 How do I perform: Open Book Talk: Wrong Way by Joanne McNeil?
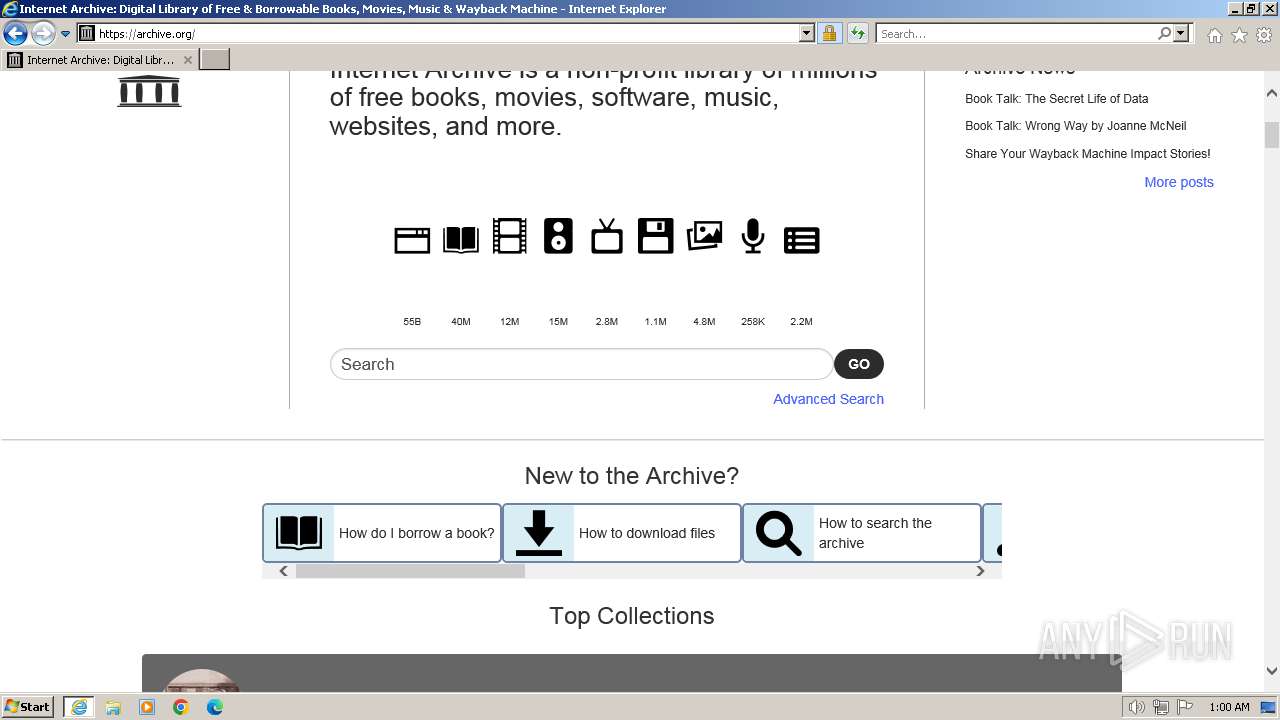click(x=1075, y=126)
